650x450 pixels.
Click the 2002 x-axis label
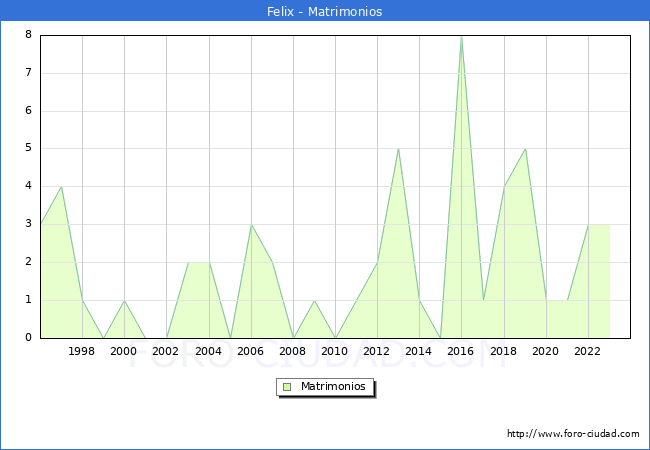[165, 351]
